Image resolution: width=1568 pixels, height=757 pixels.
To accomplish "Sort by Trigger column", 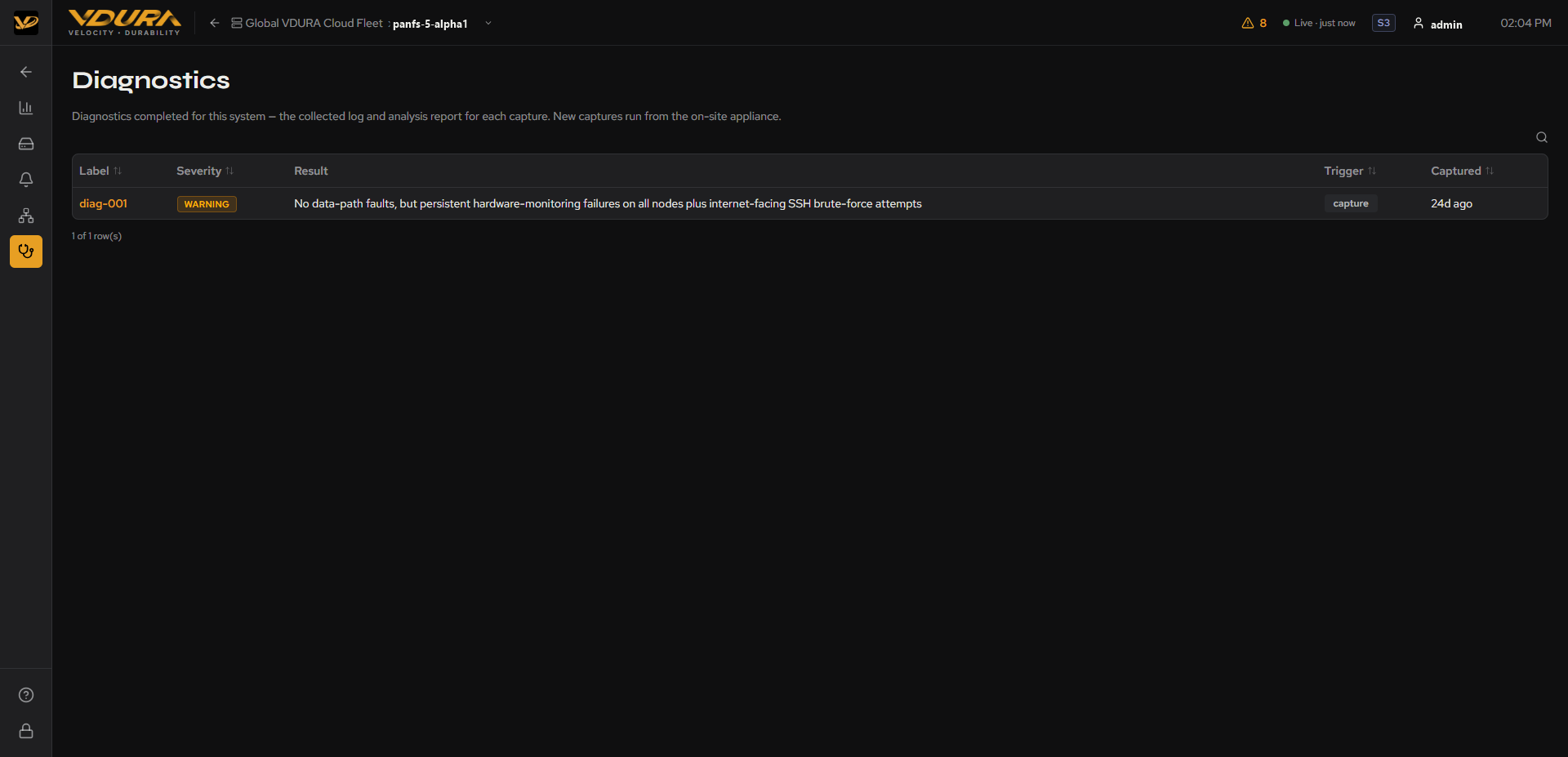I will point(1350,171).
